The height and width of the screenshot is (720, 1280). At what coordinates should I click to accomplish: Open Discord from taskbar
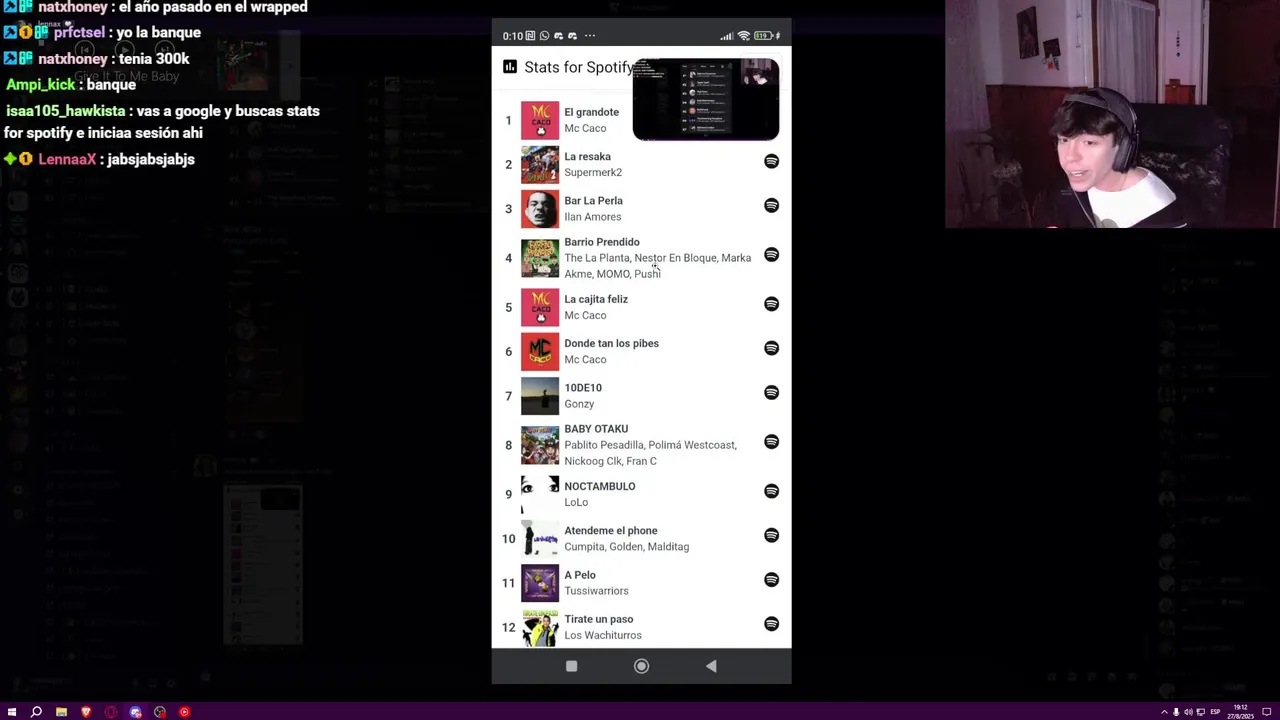[135, 712]
